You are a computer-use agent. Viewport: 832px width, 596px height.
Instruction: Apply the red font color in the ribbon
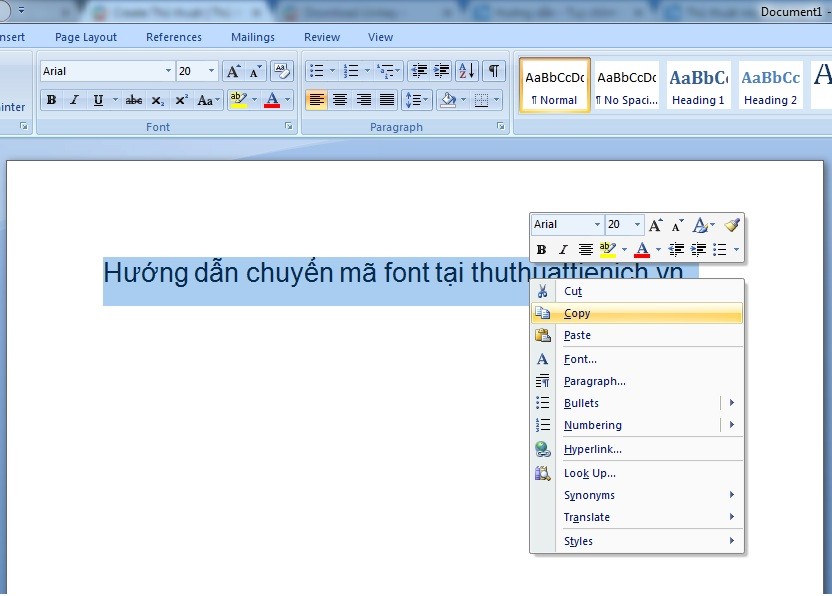[271, 100]
